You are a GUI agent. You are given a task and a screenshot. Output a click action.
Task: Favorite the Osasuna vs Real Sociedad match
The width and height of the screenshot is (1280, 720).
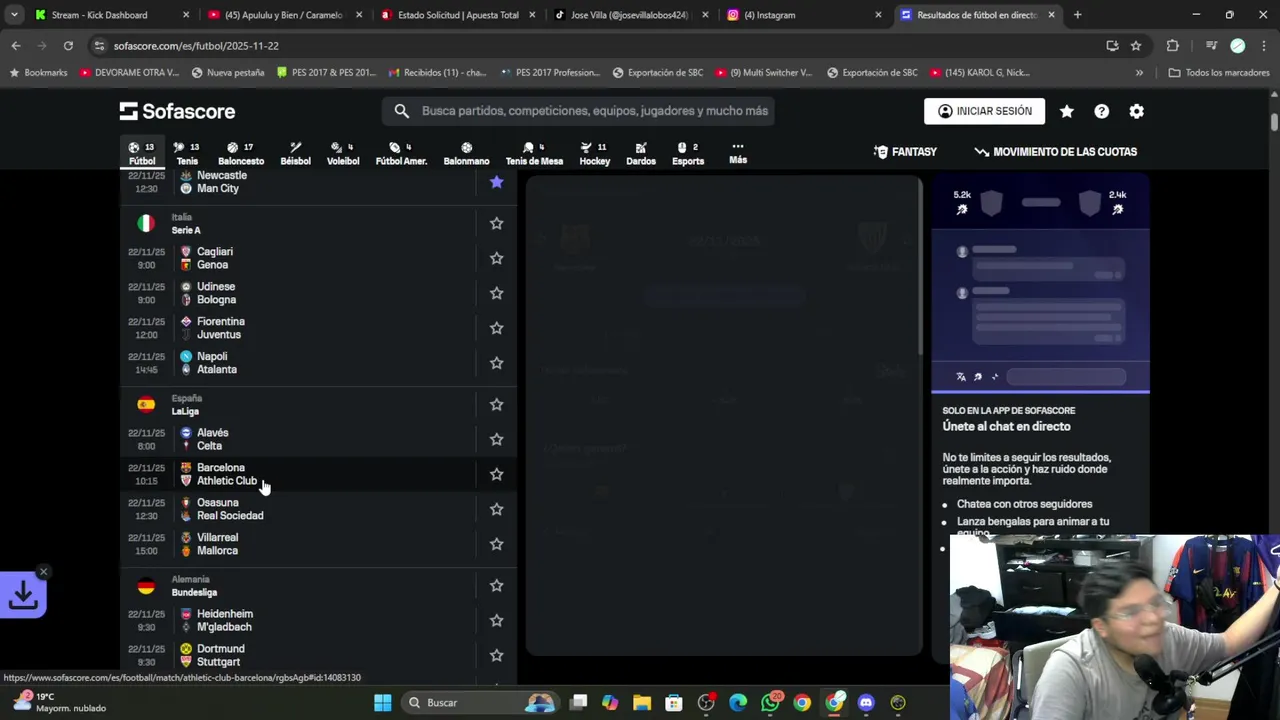coord(496,509)
